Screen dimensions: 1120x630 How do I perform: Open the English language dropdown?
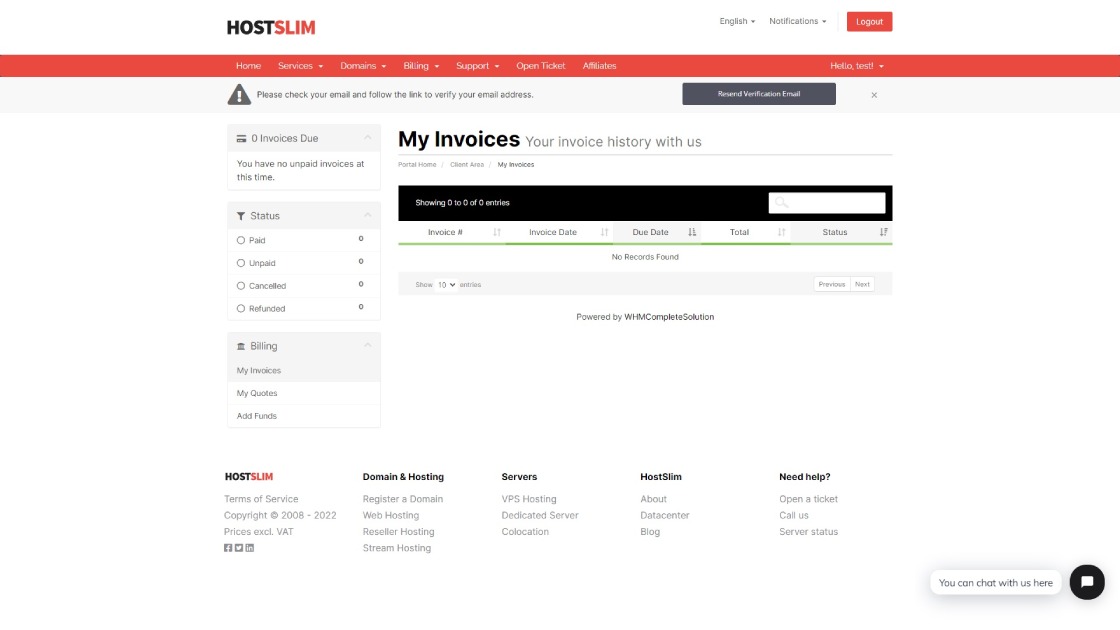[x=736, y=21]
